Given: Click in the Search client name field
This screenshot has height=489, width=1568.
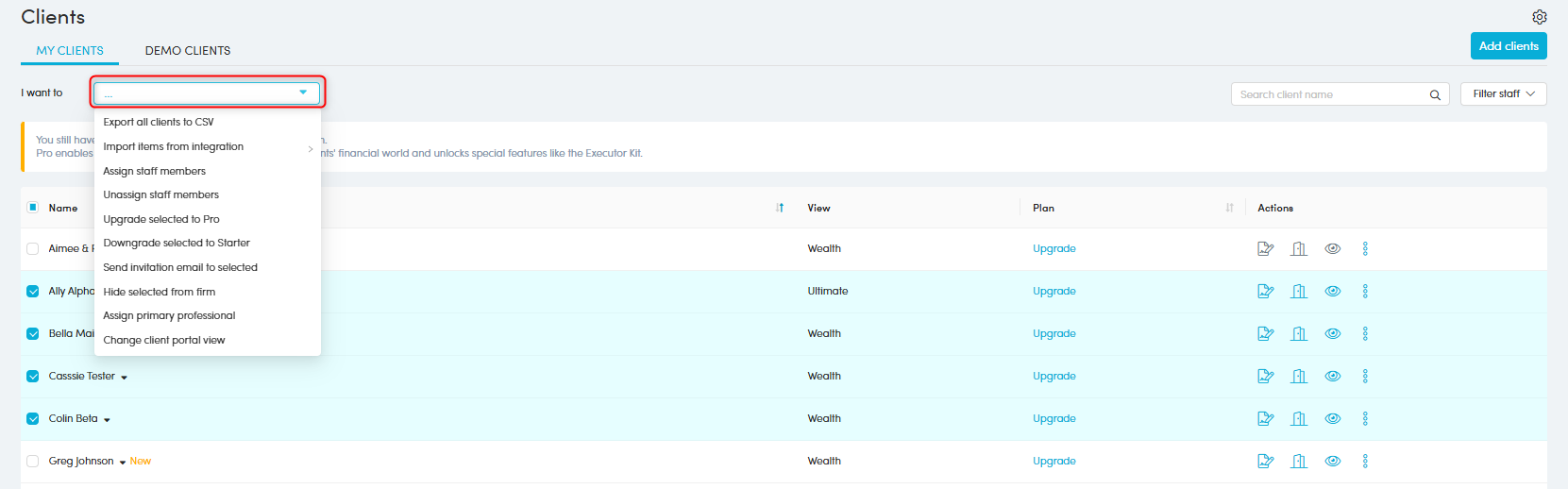Looking at the screenshot, I should 1326,94.
